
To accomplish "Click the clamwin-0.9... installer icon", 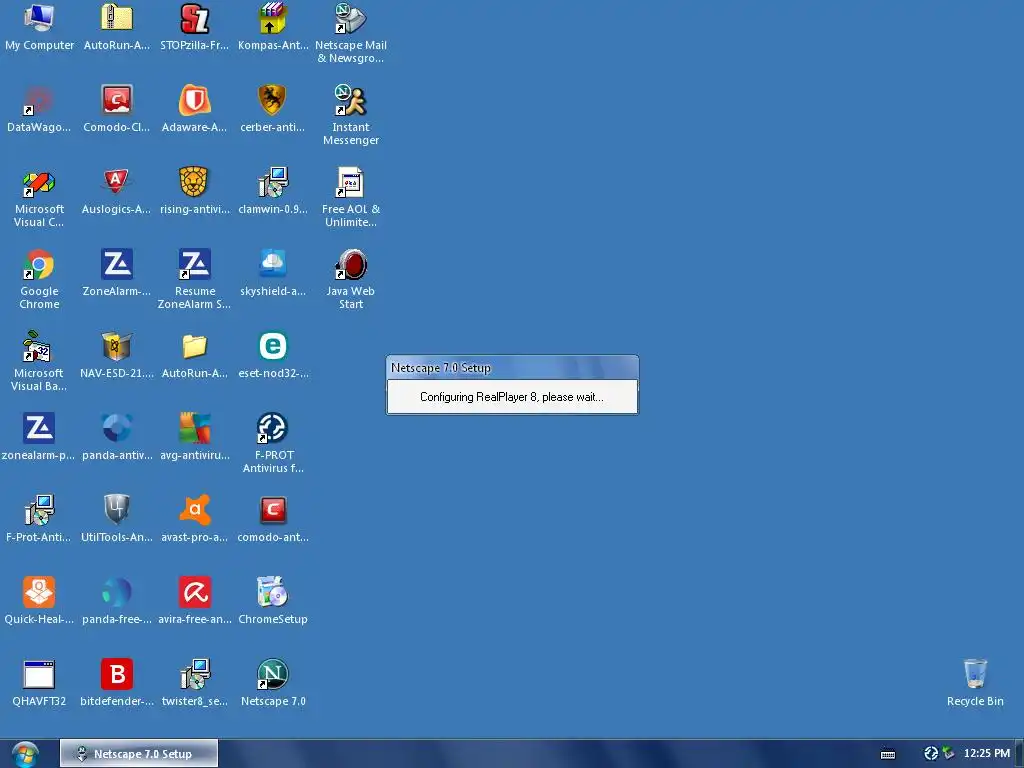I will (272, 182).
